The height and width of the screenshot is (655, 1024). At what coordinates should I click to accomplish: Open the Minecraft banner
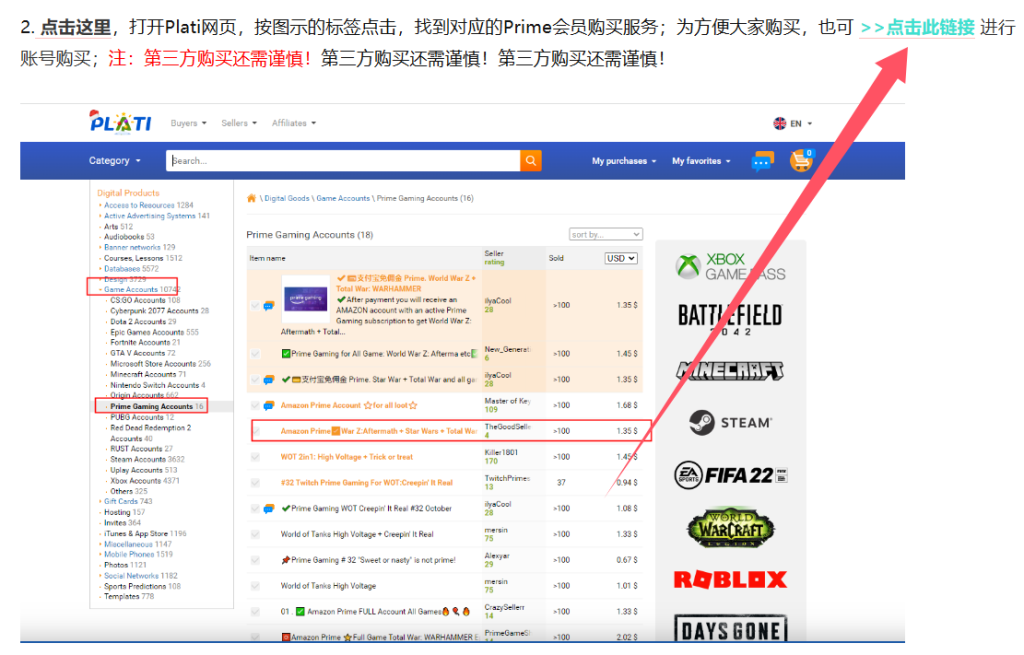pos(730,371)
